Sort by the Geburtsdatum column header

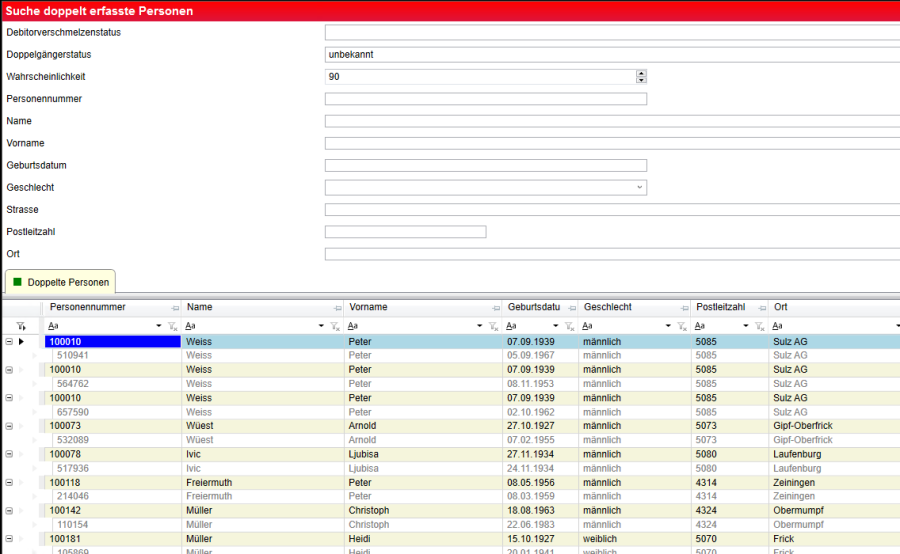533,307
